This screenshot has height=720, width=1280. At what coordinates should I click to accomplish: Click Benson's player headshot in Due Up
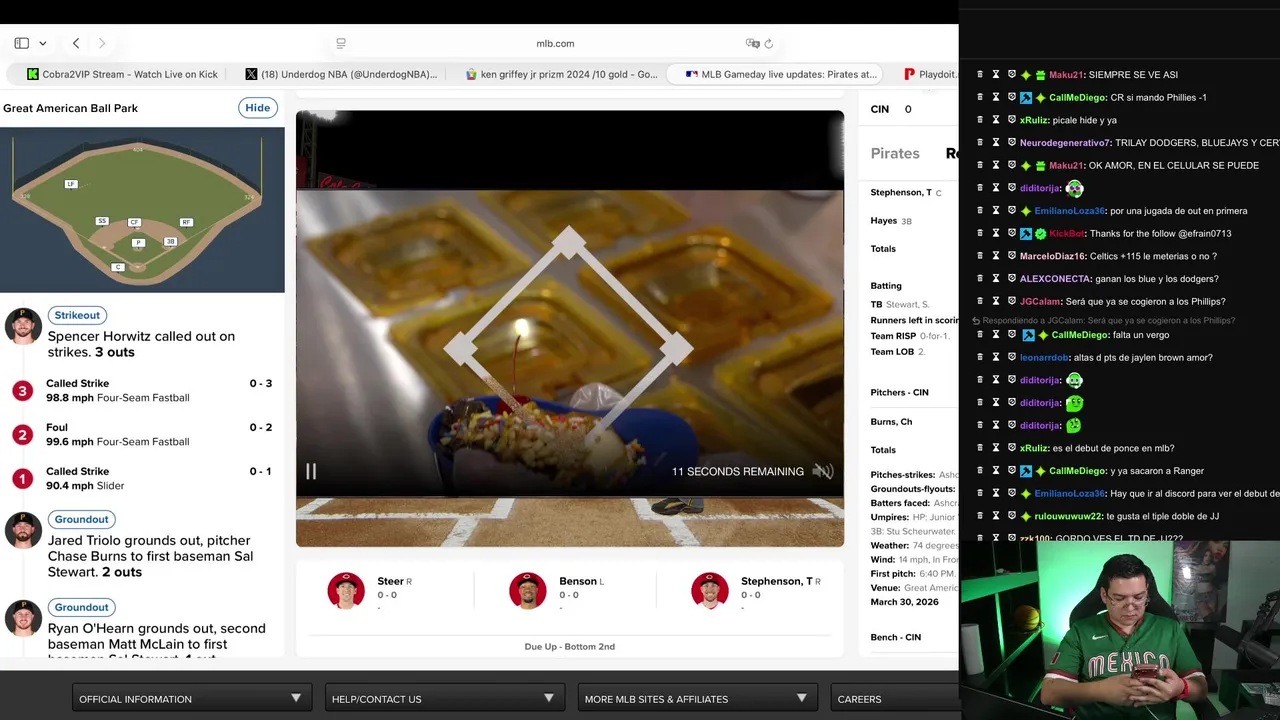(x=527, y=590)
